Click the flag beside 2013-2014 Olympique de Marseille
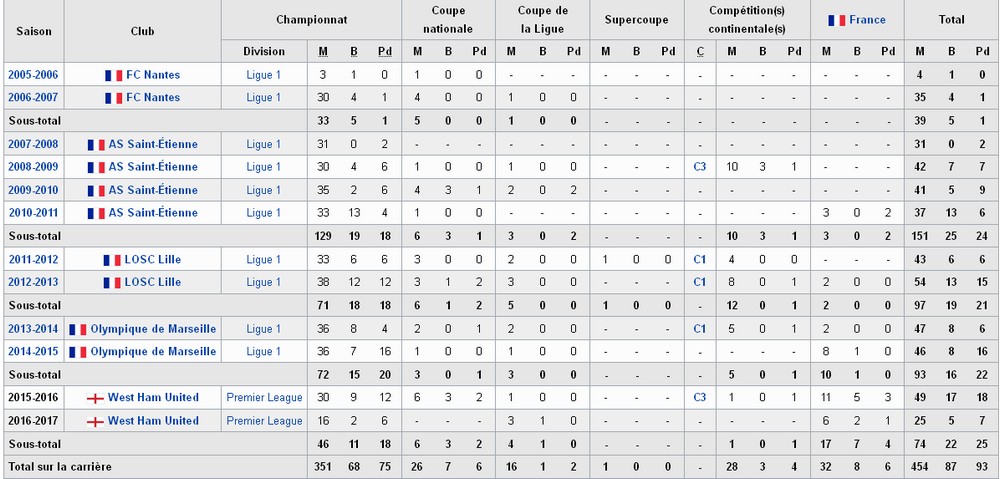Screen dimensions: 1000x479 point(78,330)
